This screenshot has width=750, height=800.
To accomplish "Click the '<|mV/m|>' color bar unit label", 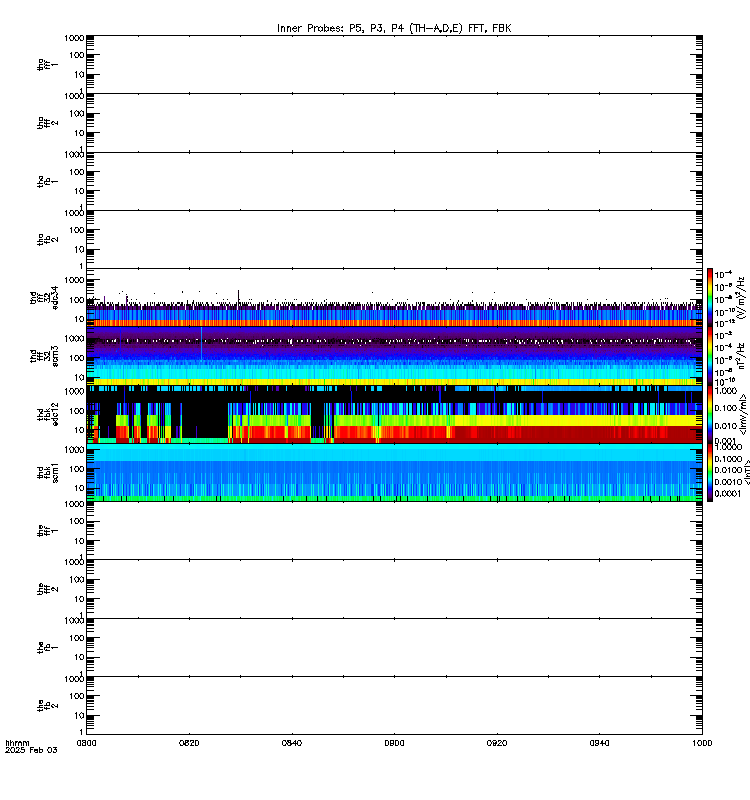I will (x=743, y=414).
